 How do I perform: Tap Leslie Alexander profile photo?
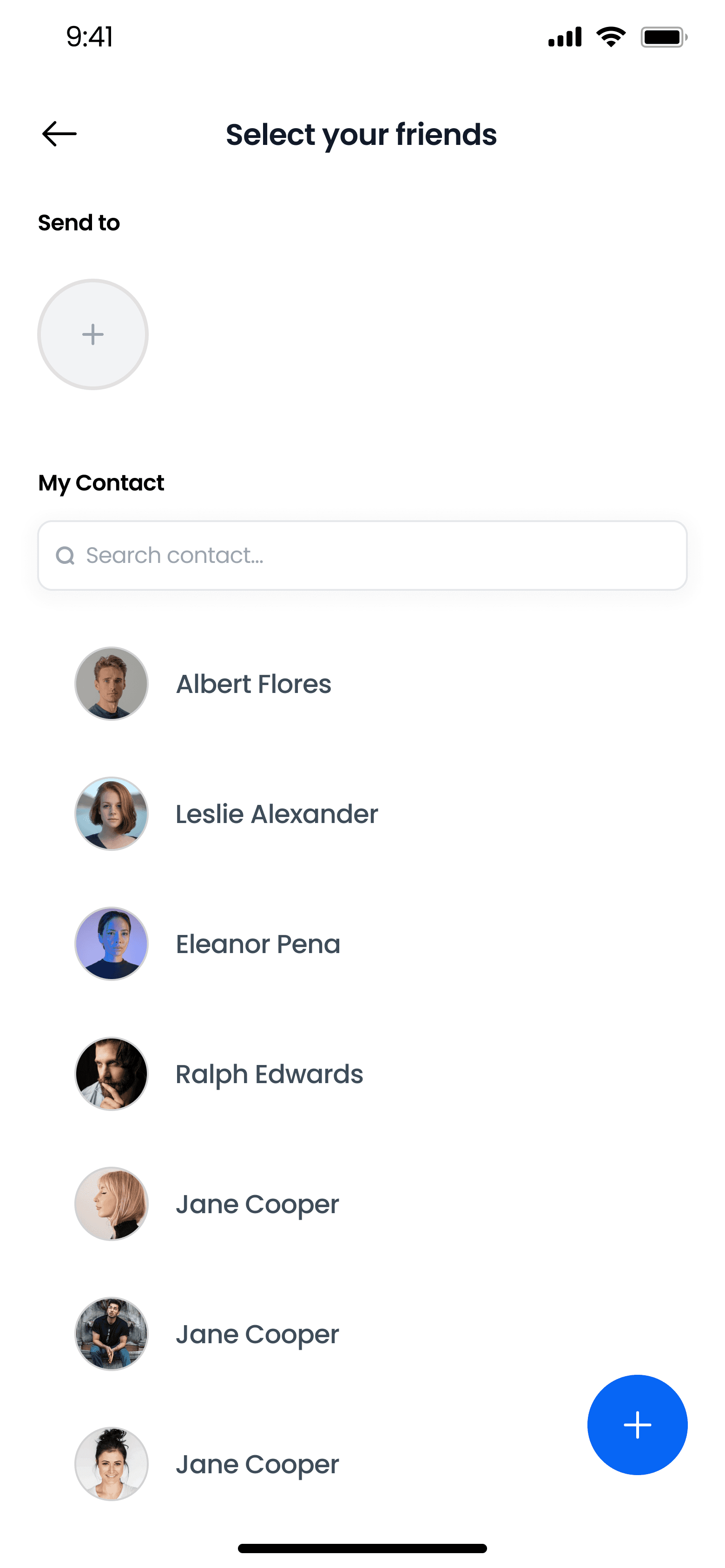pos(112,813)
